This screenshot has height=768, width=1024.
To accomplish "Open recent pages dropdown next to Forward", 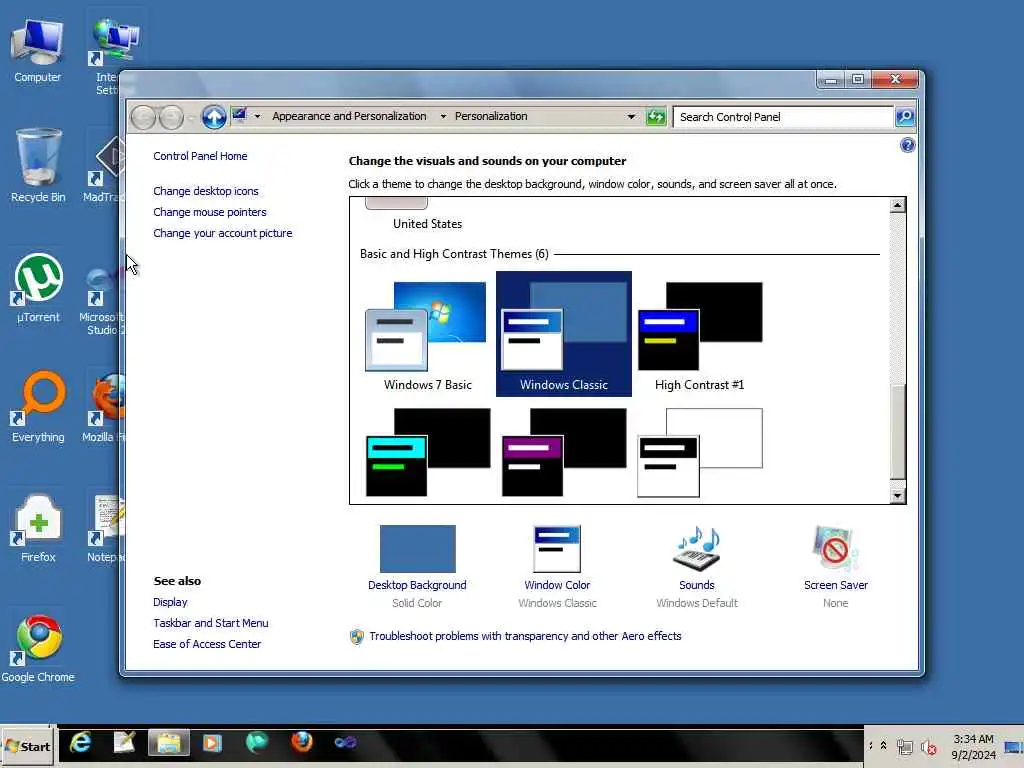I will 191,118.
